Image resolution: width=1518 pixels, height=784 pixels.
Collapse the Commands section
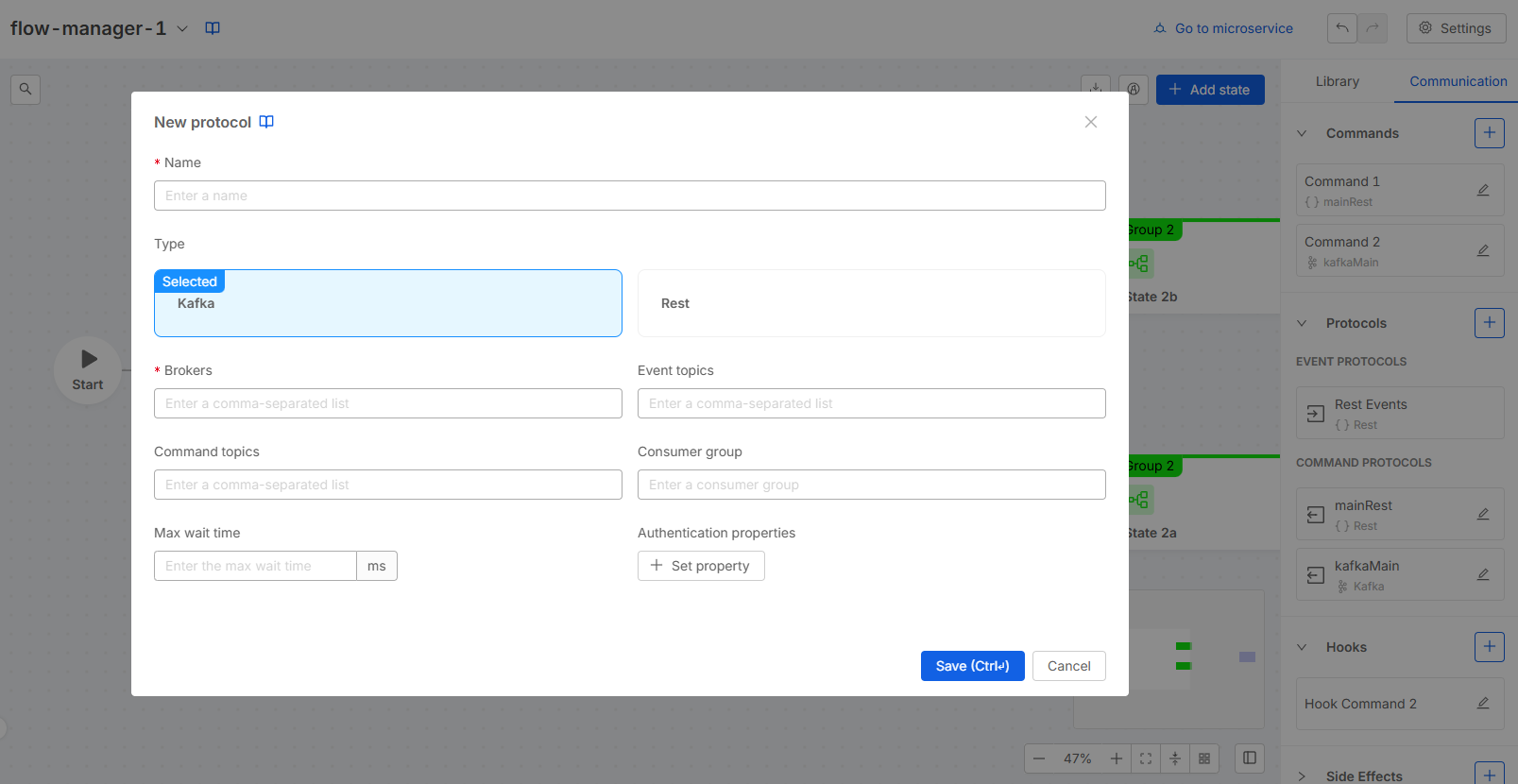(1302, 133)
